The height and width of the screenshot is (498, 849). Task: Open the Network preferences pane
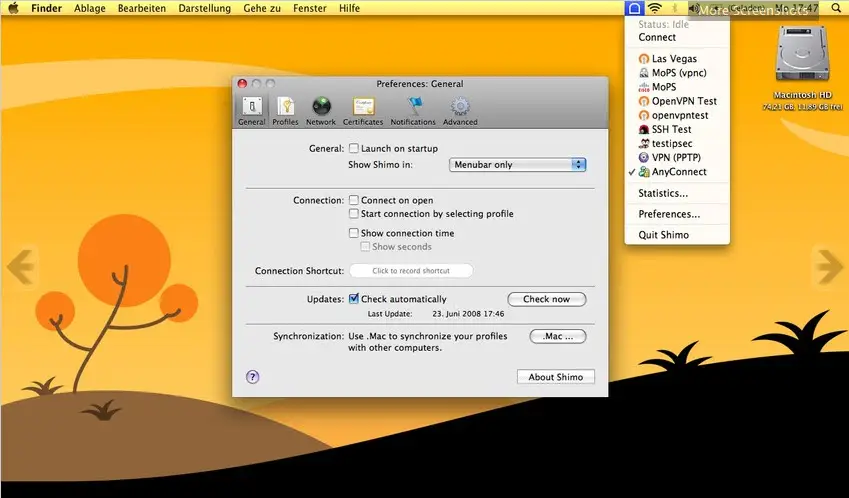(321, 111)
